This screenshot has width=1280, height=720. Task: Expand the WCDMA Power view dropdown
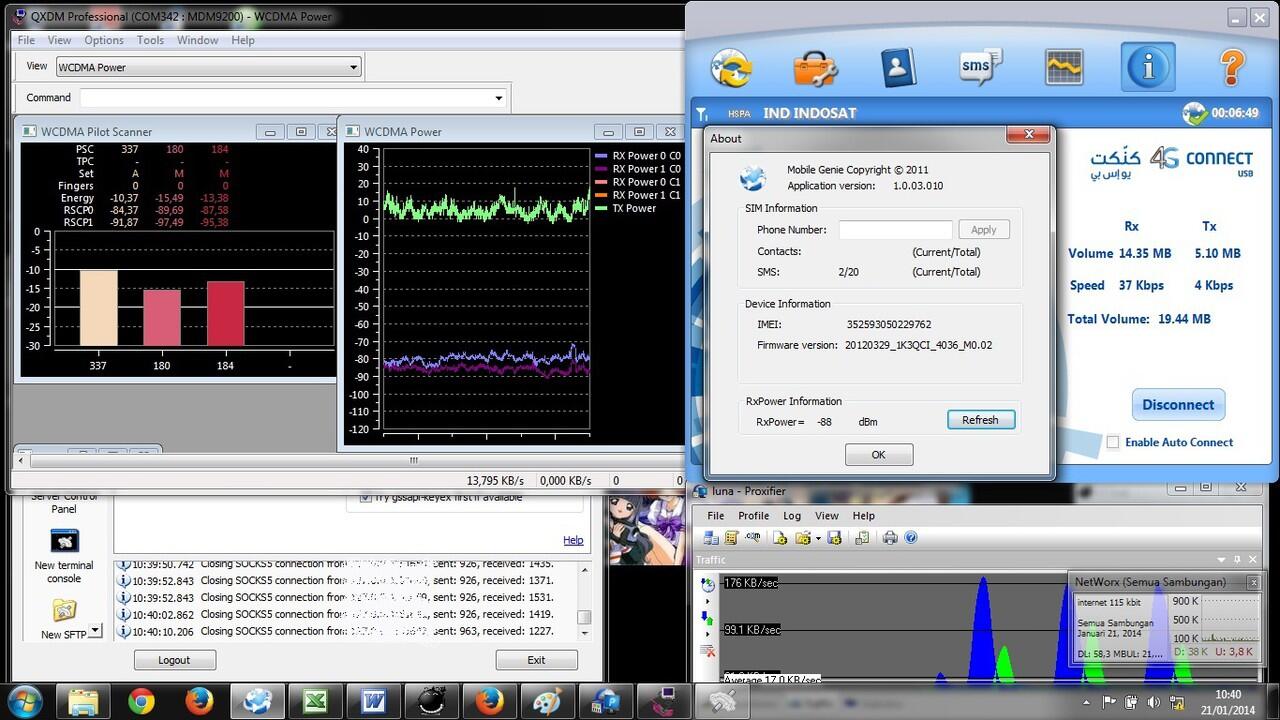tap(353, 67)
